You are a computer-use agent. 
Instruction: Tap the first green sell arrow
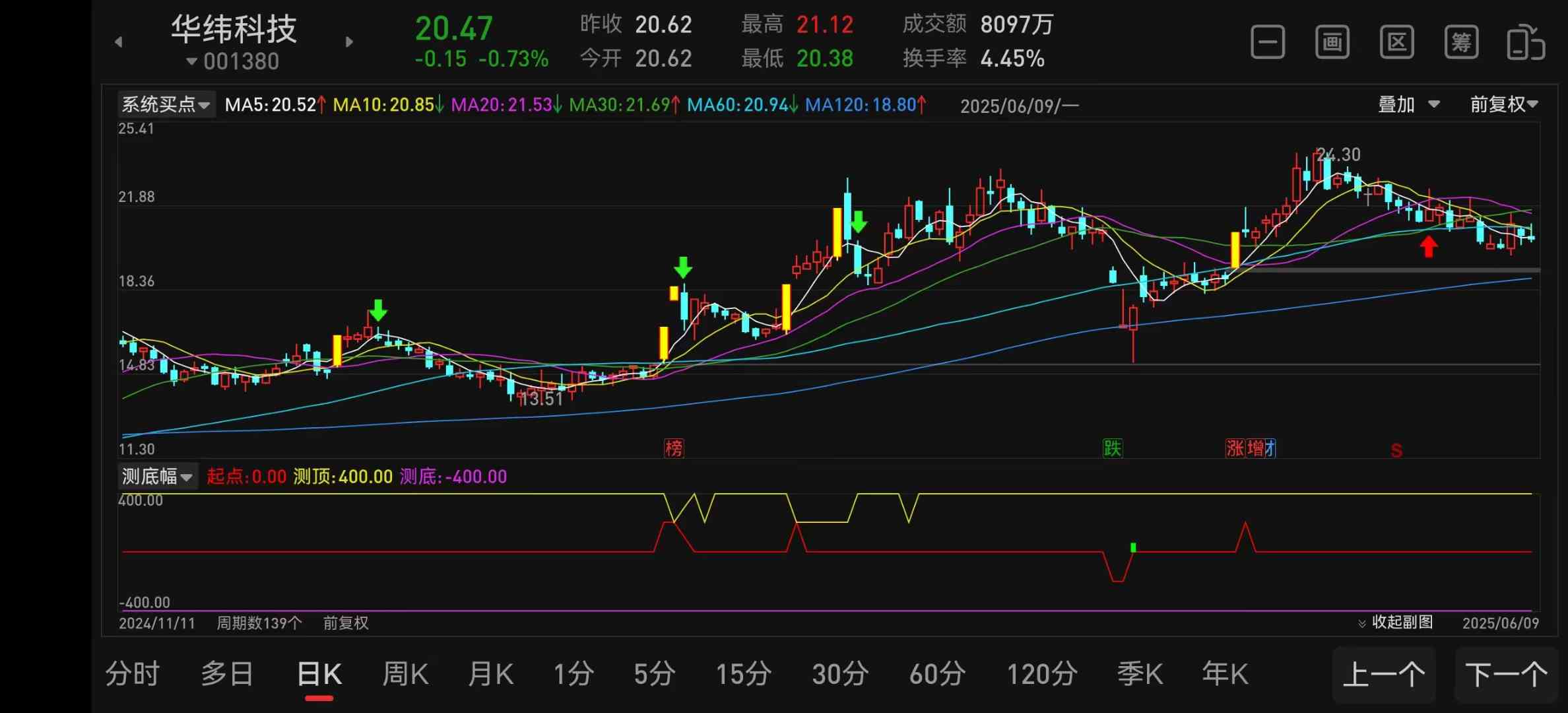click(x=378, y=310)
